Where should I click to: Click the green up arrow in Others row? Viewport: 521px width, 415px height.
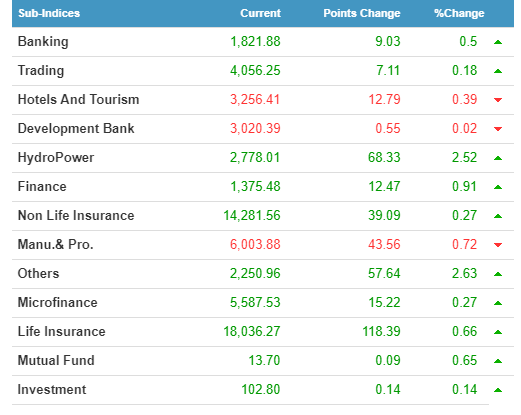(497, 274)
